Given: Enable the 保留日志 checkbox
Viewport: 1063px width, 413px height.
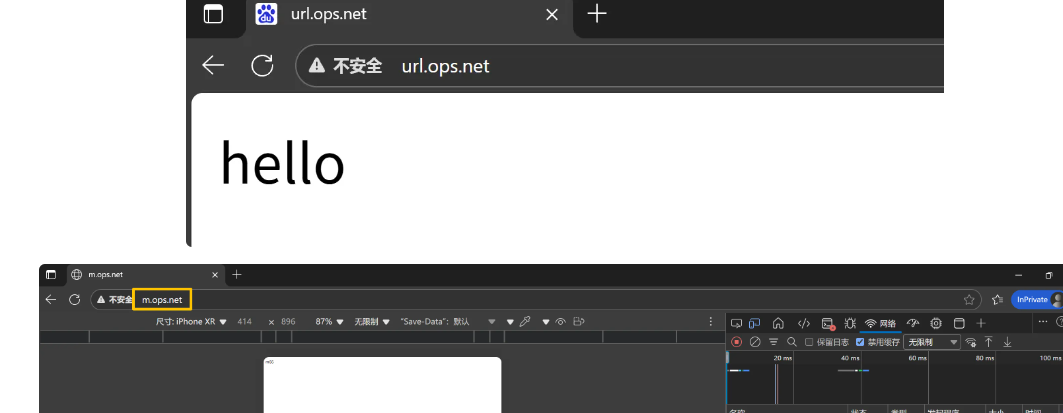Looking at the screenshot, I should click(809, 342).
